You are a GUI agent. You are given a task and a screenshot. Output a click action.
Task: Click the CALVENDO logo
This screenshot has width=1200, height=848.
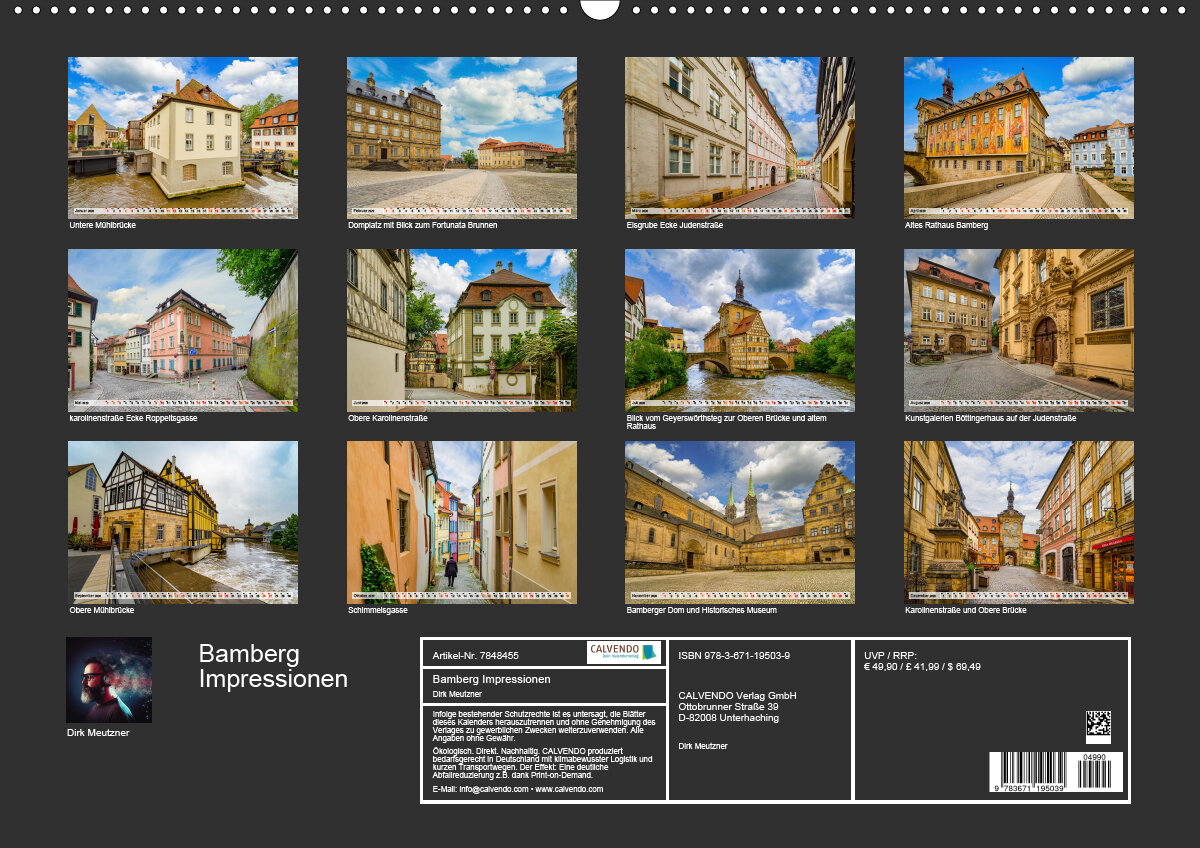[624, 653]
